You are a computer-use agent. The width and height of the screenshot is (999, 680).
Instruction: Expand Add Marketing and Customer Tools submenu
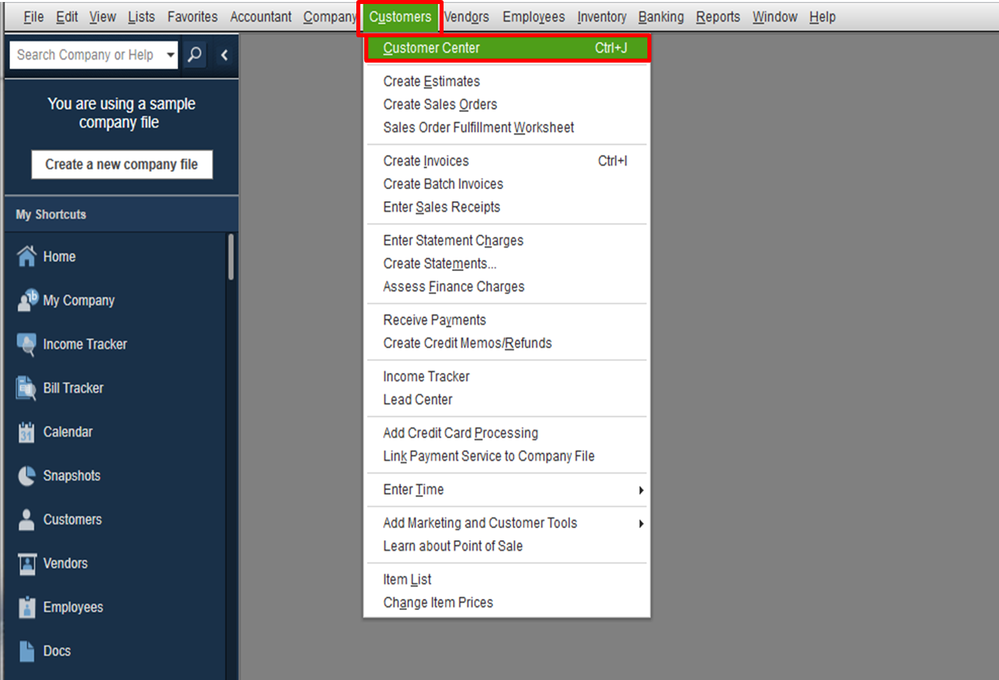[x=641, y=523]
